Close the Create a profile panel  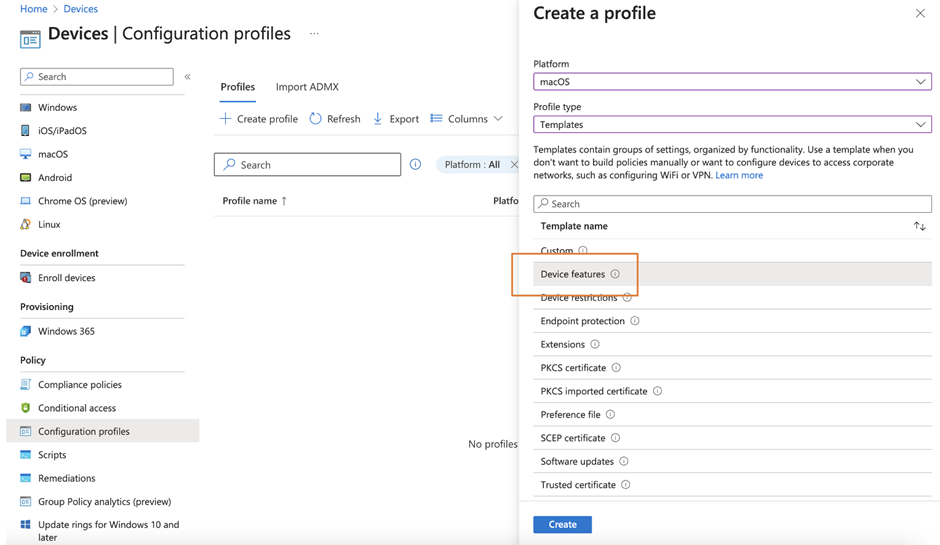click(920, 13)
